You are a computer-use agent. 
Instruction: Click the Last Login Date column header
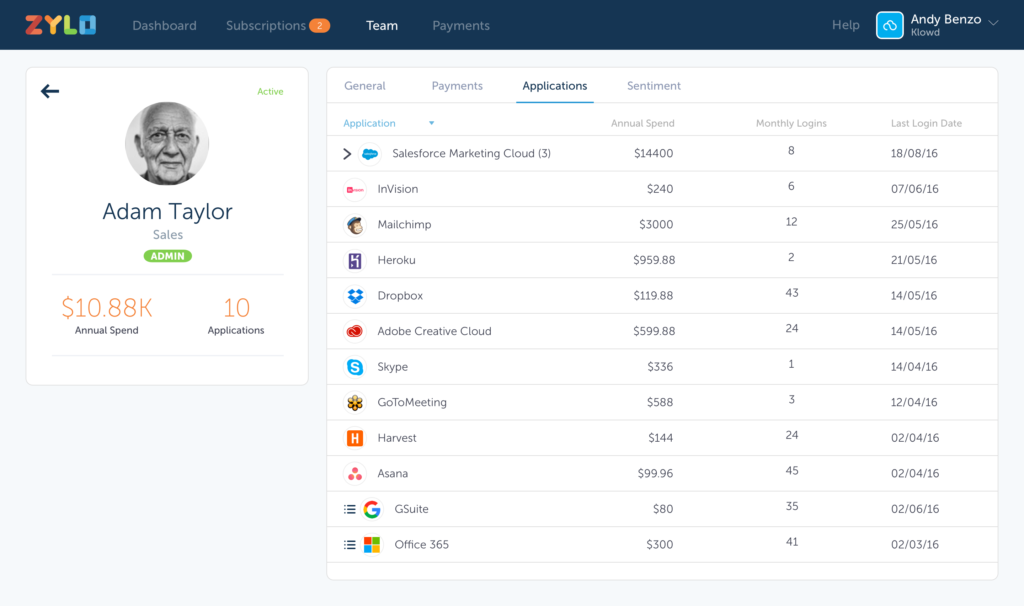pyautogui.click(x=926, y=123)
